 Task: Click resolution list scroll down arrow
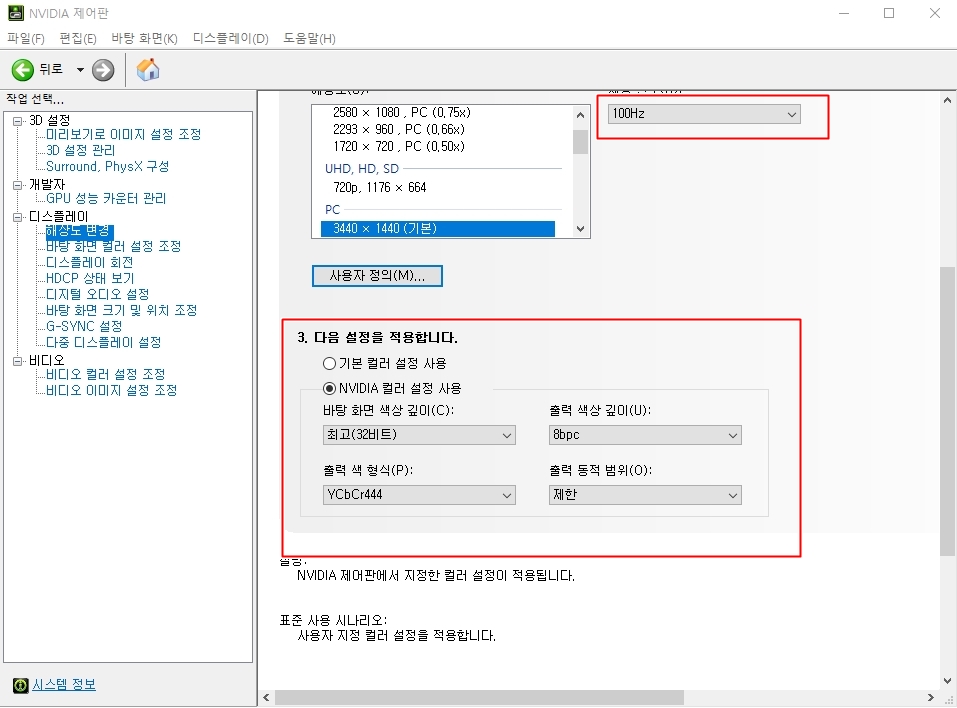(580, 229)
